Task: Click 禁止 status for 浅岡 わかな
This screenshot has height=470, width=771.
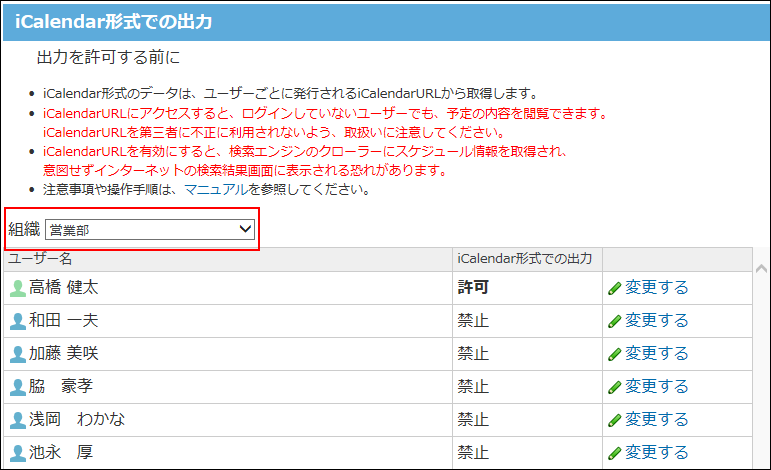Action: 473,419
